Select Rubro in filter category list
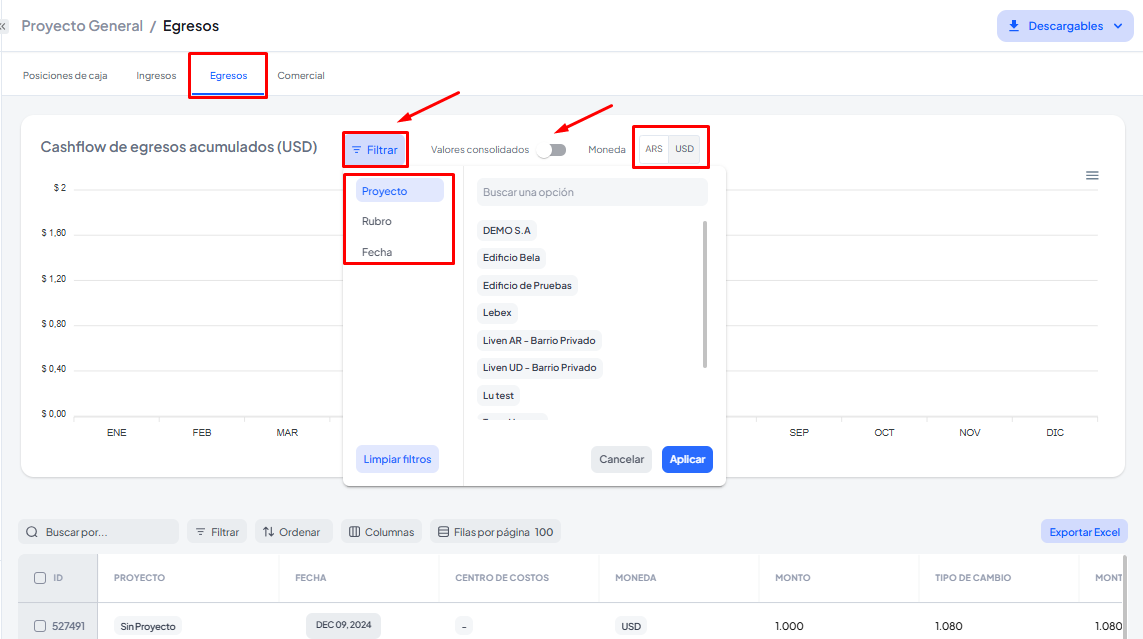The image size is (1143, 639). [x=377, y=221]
